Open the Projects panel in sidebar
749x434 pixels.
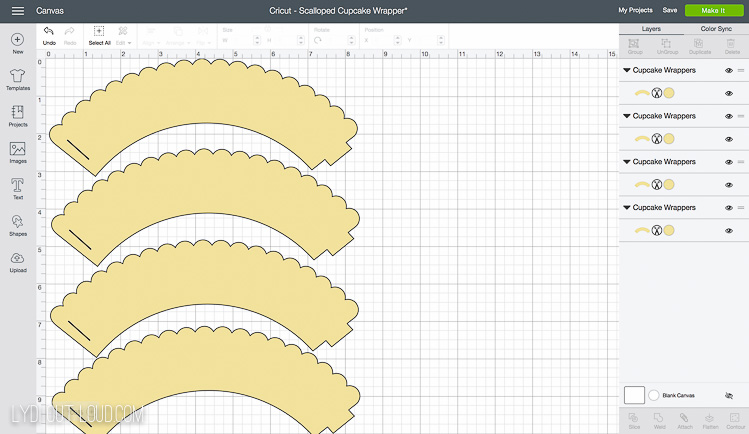click(18, 116)
